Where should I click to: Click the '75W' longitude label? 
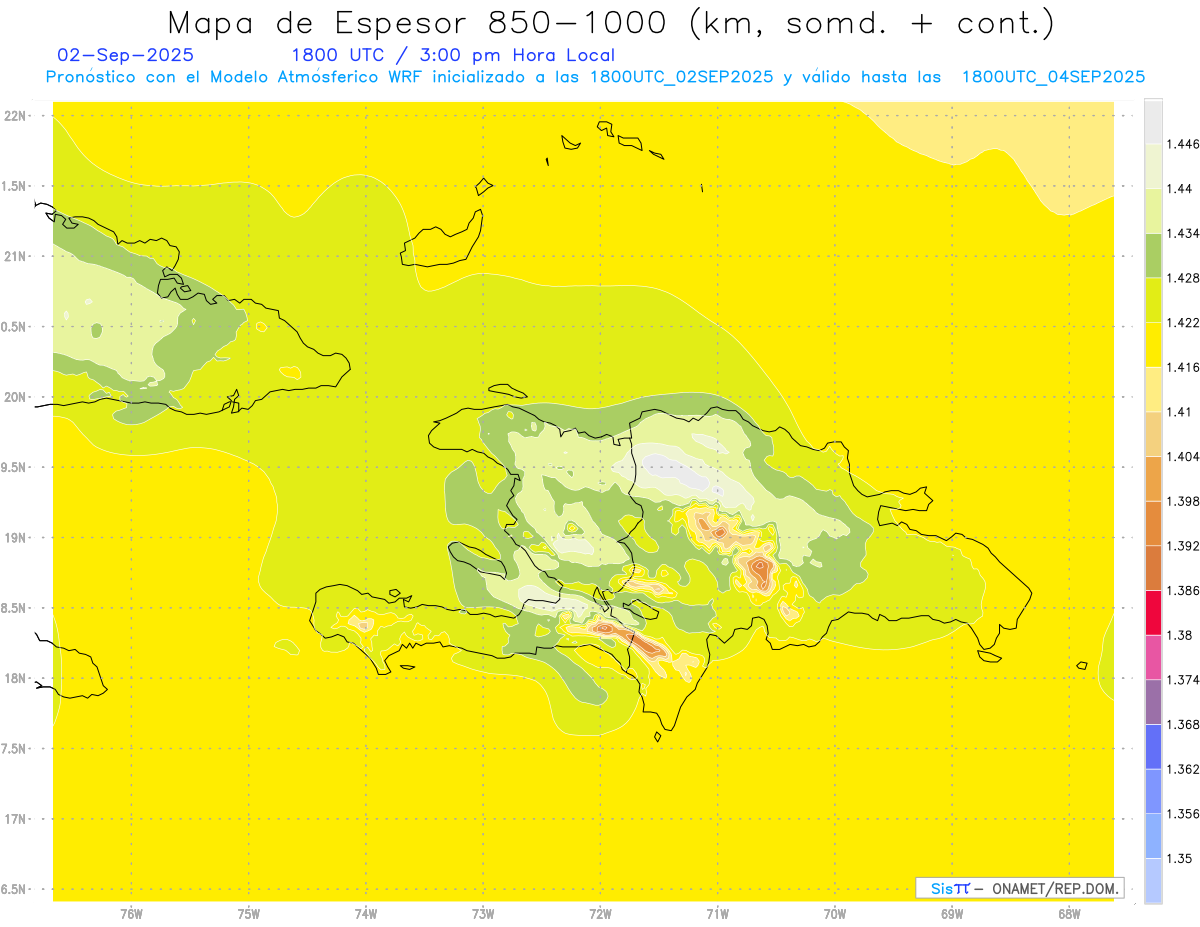point(249,914)
